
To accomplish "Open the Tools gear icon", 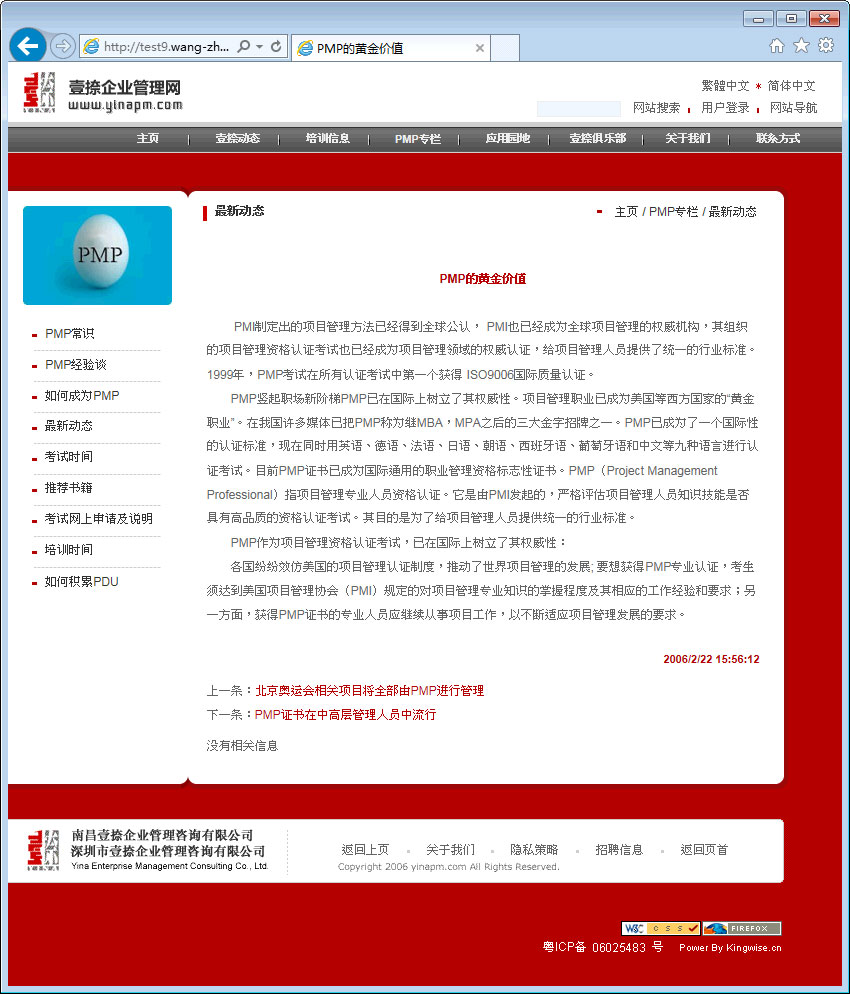I will pyautogui.click(x=826, y=46).
